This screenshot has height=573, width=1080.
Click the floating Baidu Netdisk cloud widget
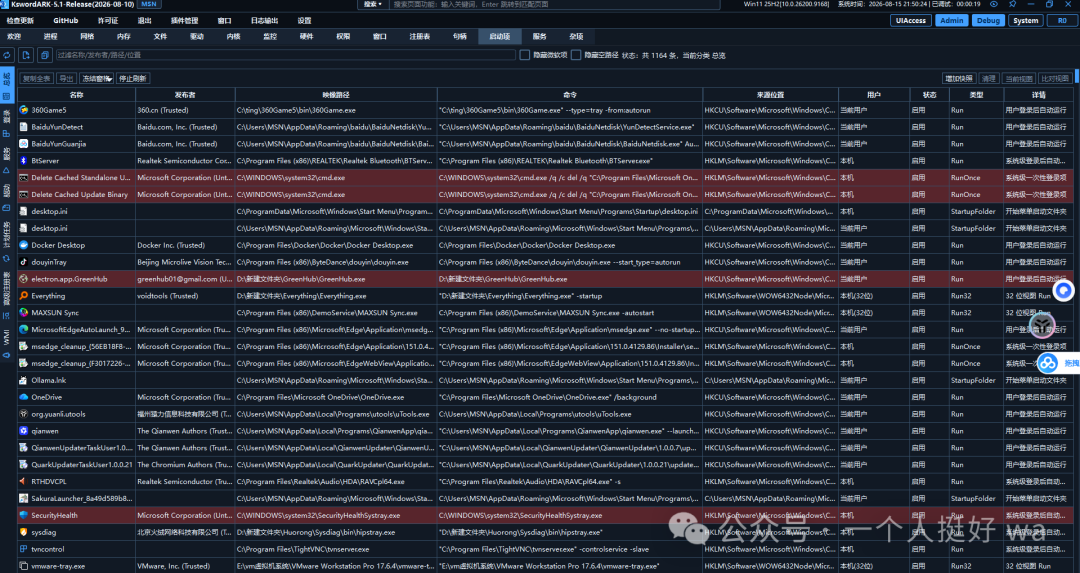coord(1048,363)
